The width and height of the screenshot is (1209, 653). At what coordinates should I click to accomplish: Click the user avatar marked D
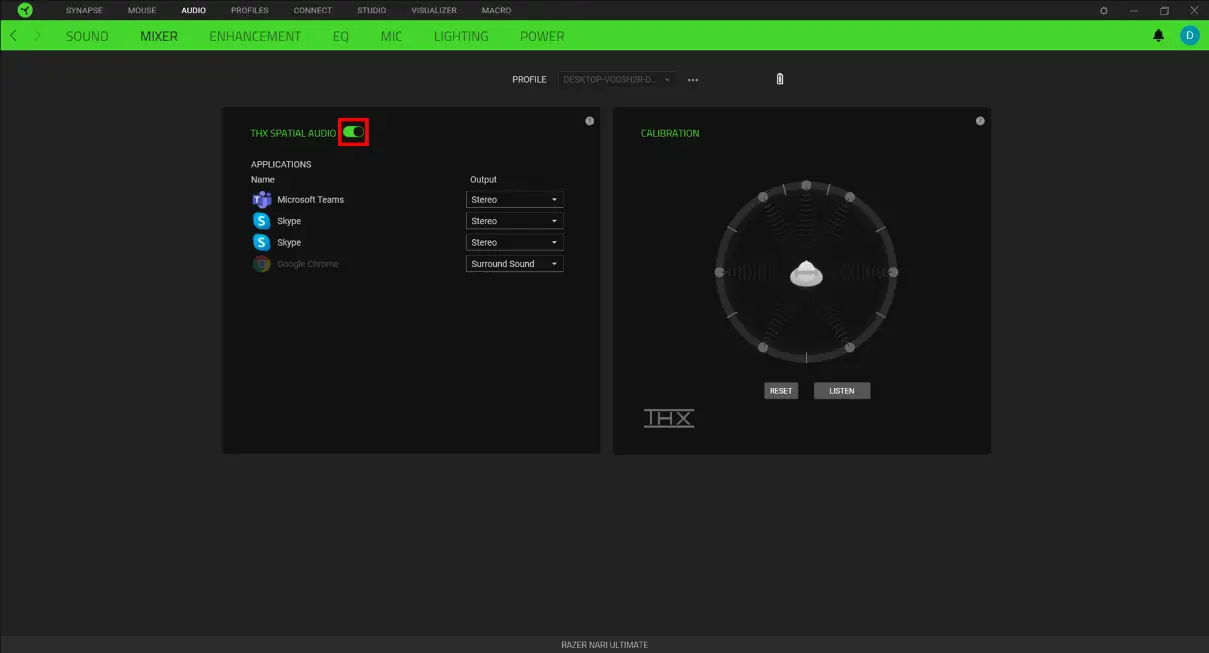click(1189, 35)
